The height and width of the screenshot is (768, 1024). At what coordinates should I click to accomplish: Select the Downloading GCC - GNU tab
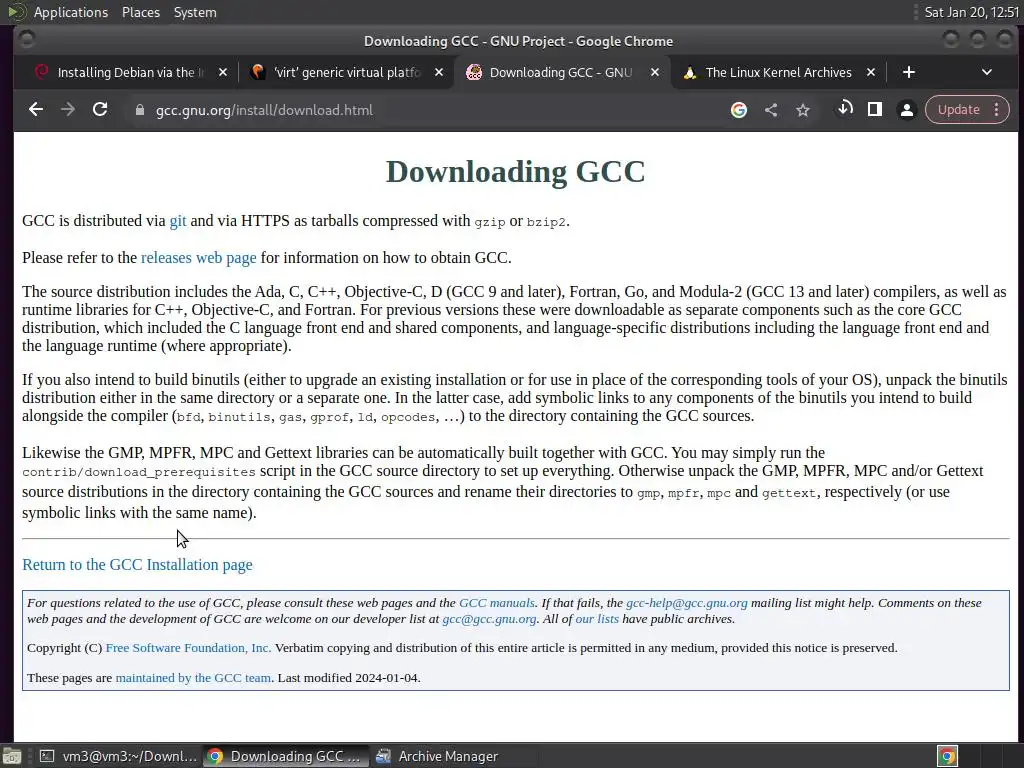[562, 72]
